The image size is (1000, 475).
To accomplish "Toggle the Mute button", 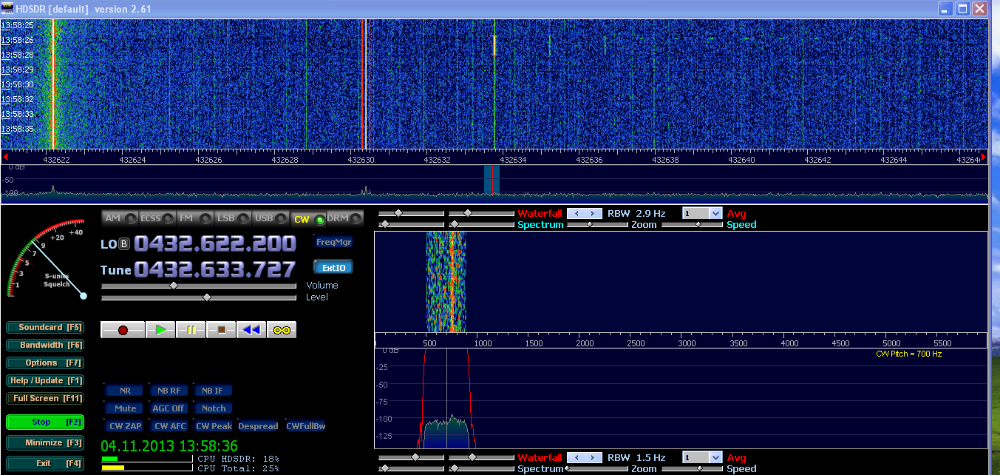I will point(125,408).
